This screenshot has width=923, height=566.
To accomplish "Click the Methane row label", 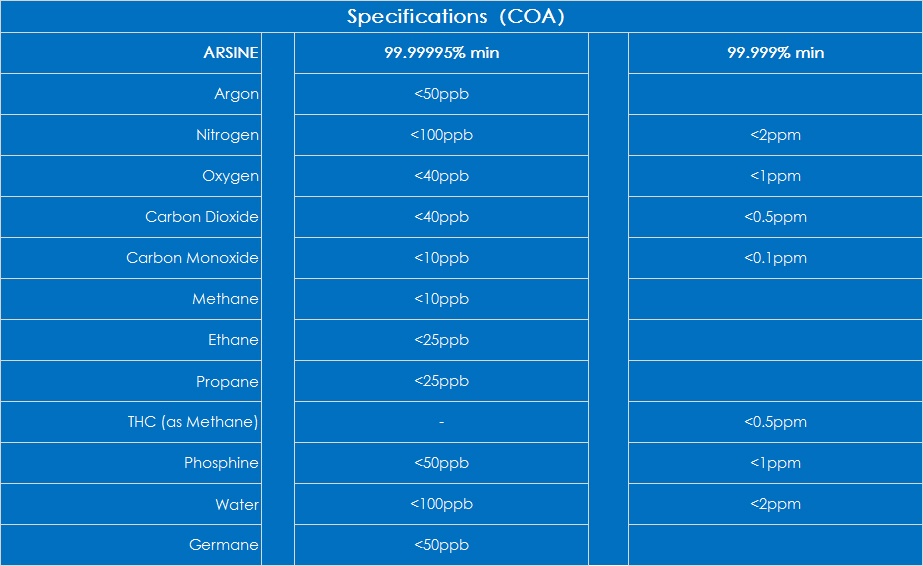I will click(x=225, y=299).
